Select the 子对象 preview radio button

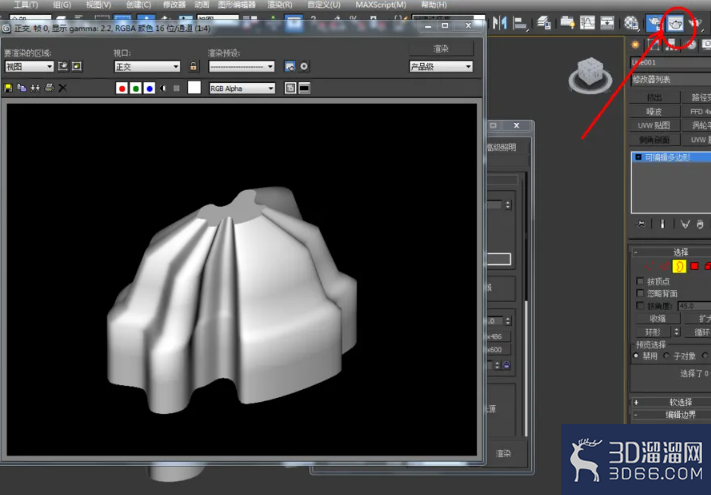(x=666, y=356)
